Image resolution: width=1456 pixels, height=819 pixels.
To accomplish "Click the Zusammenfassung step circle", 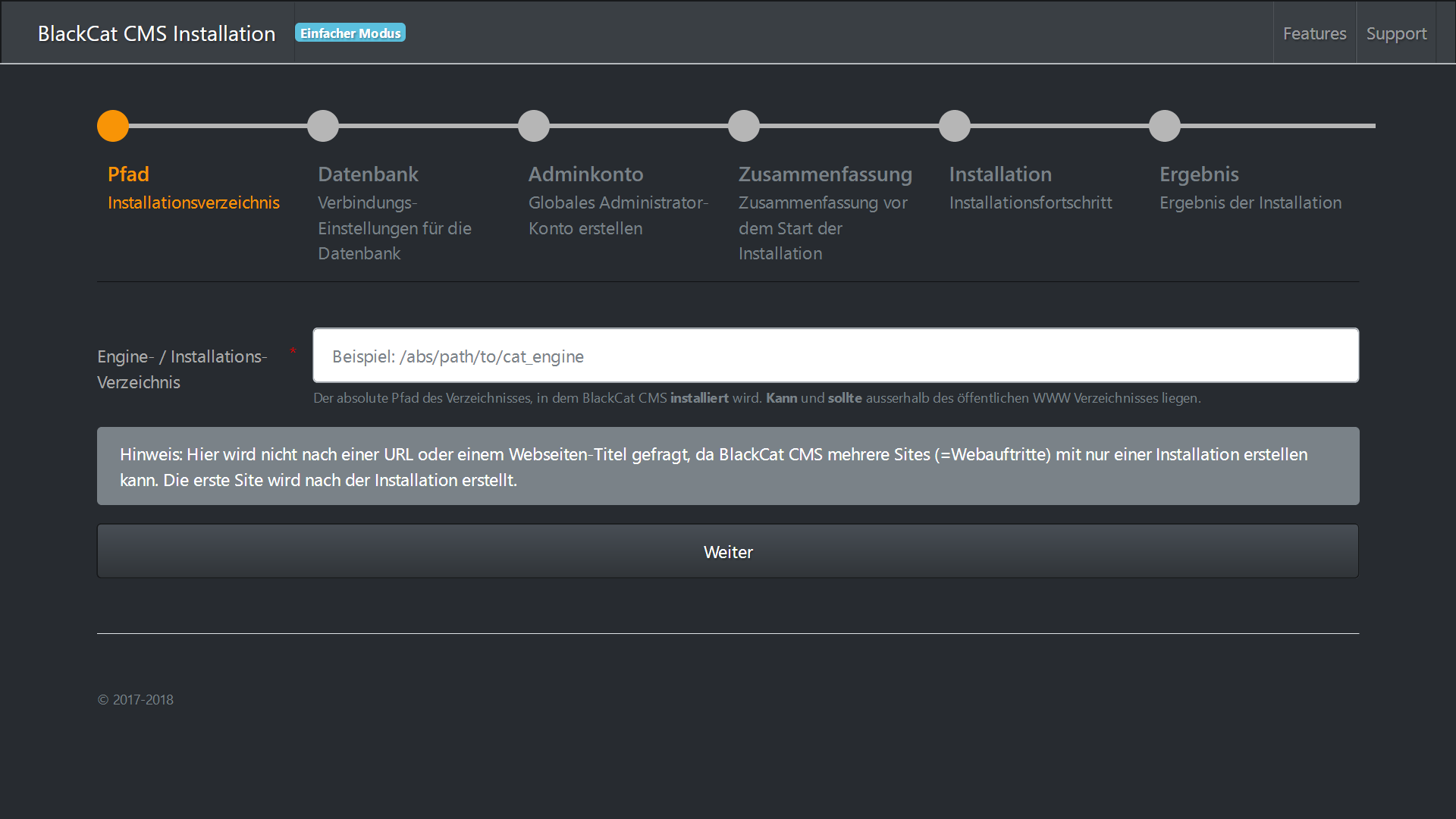I will (744, 126).
